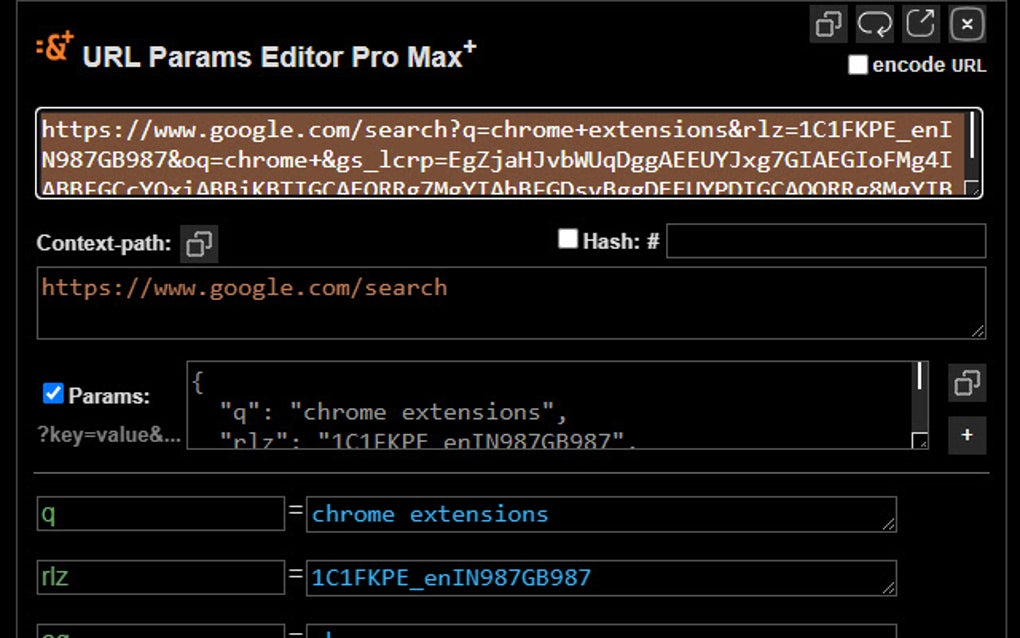Click the "rlz" parameter key field
1020x638 pixels.
click(160, 577)
